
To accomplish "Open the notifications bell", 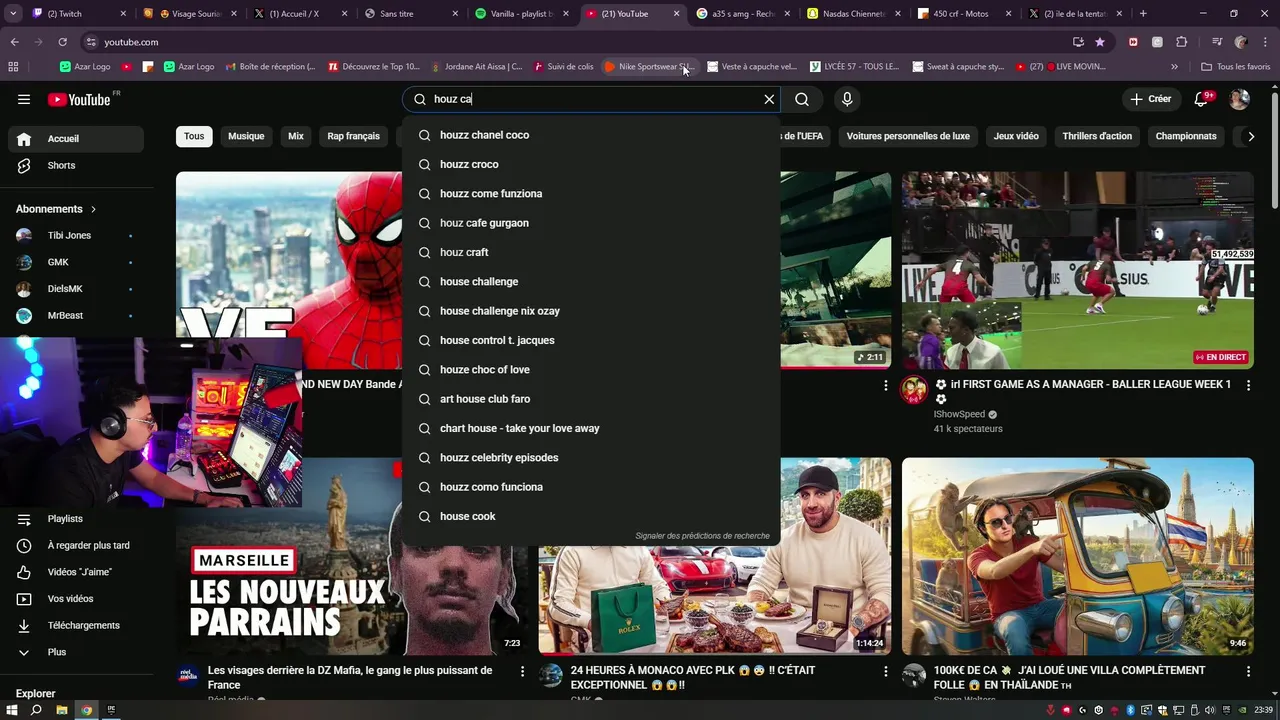I will coord(1203,99).
